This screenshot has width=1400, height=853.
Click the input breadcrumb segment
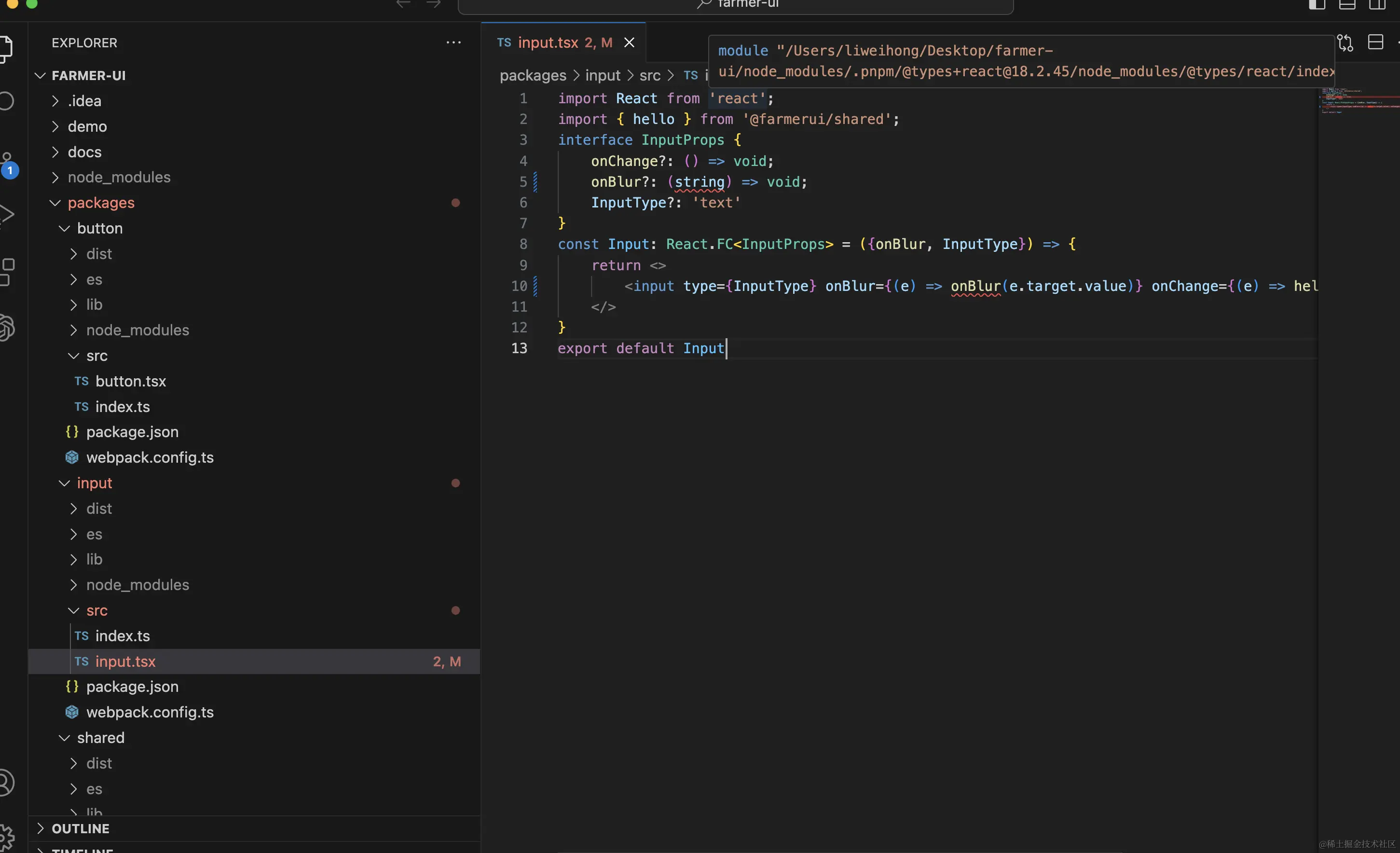tap(603, 76)
